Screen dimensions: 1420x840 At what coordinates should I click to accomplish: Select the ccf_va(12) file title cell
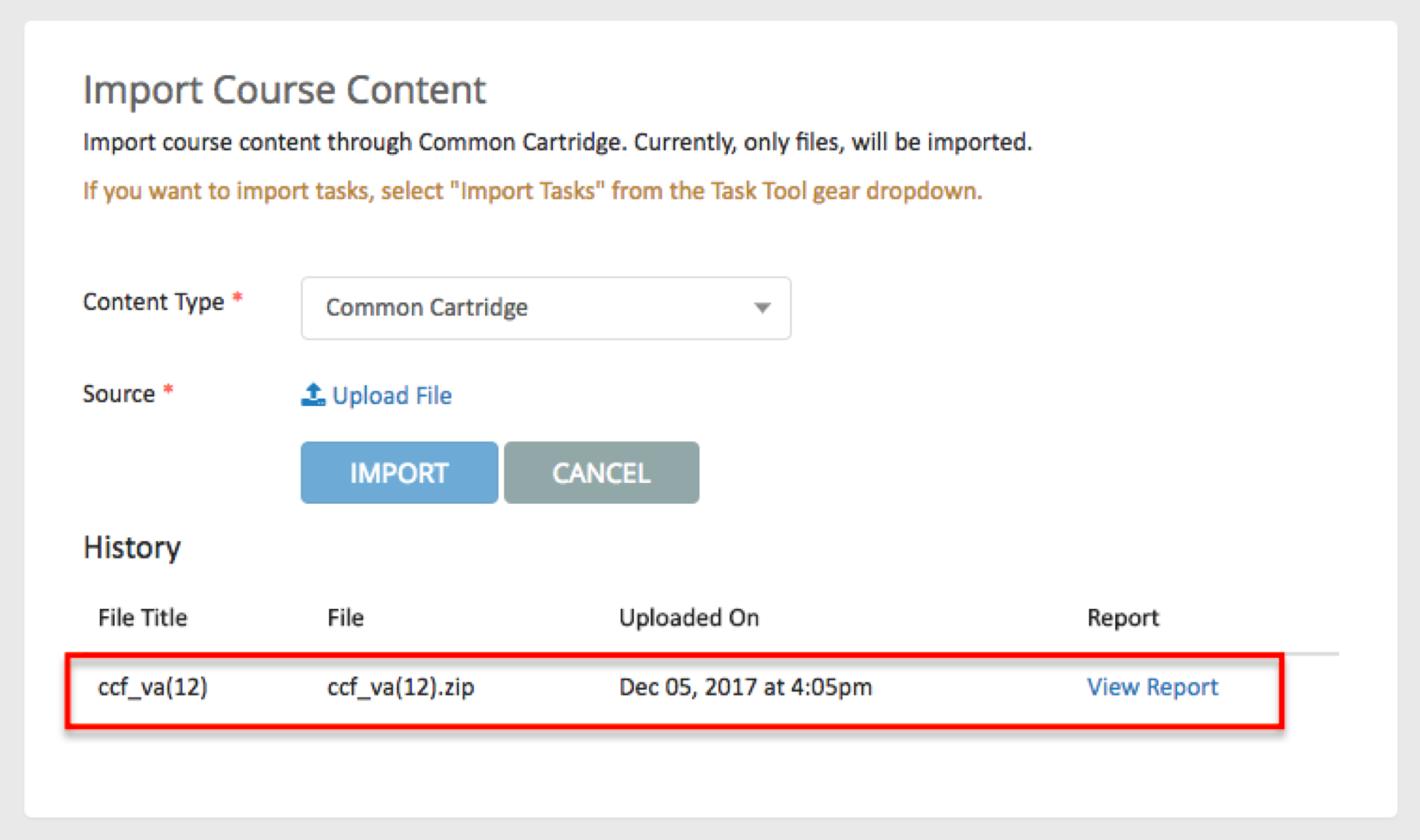(x=153, y=687)
